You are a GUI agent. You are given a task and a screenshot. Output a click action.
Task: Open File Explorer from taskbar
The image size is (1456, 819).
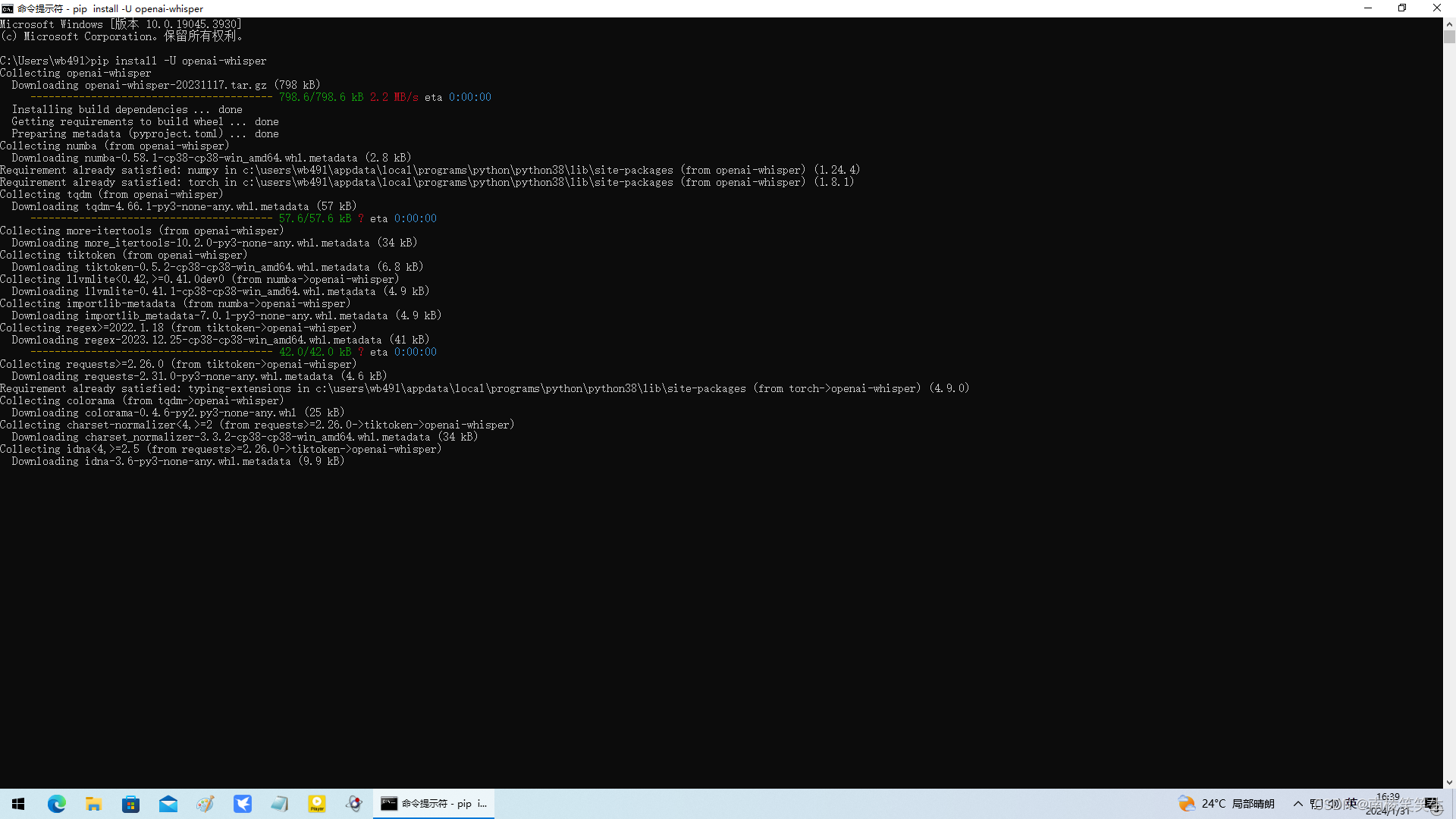(94, 804)
